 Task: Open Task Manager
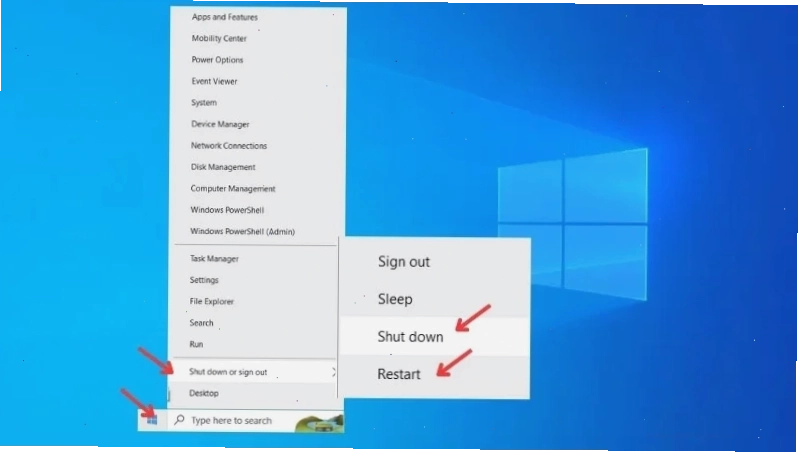(214, 259)
